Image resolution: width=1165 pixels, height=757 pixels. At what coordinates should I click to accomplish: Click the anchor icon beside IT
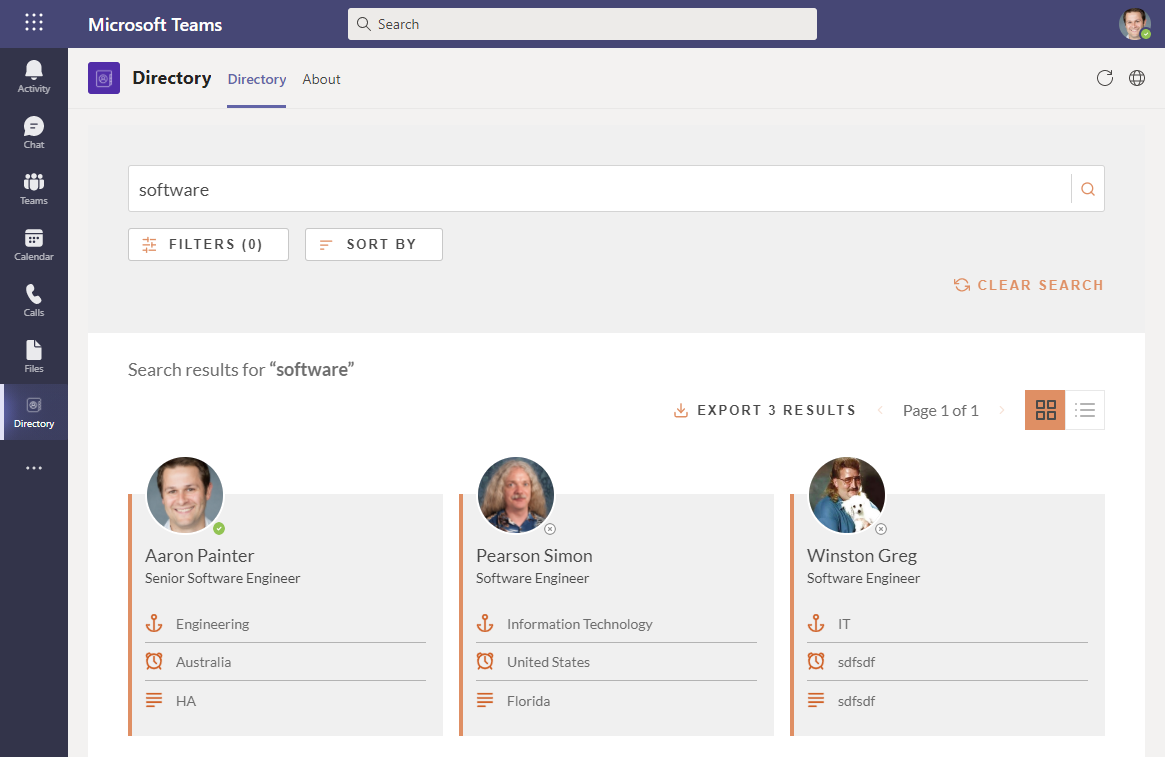816,623
